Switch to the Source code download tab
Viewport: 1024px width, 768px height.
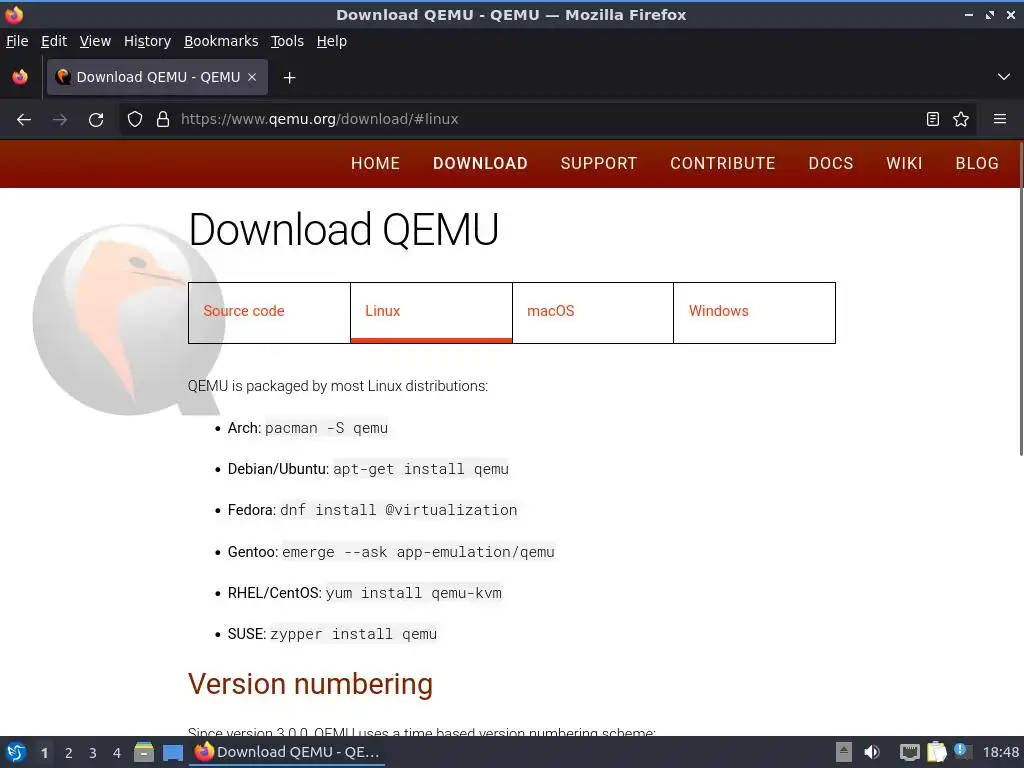[269, 313]
